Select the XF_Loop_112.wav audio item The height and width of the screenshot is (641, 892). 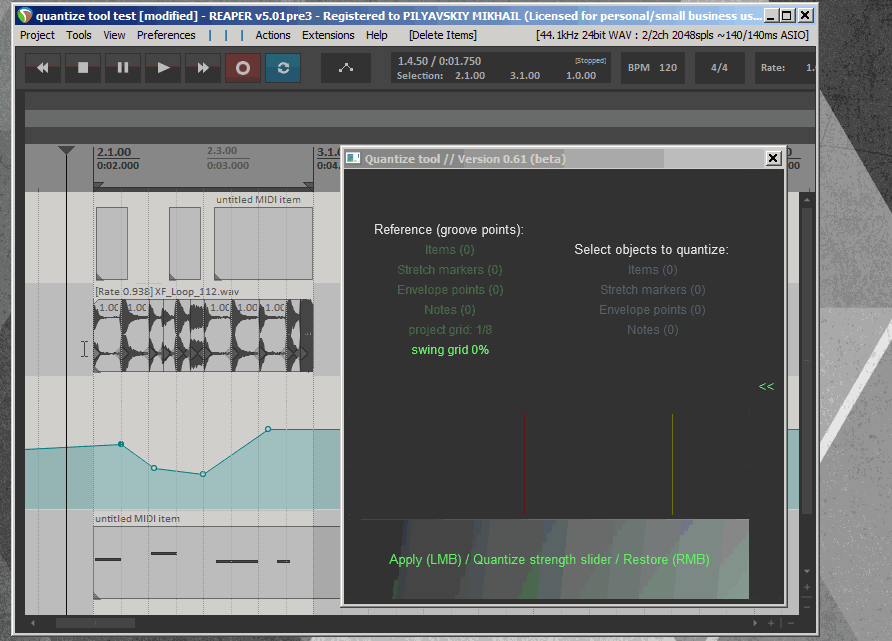[x=203, y=336]
